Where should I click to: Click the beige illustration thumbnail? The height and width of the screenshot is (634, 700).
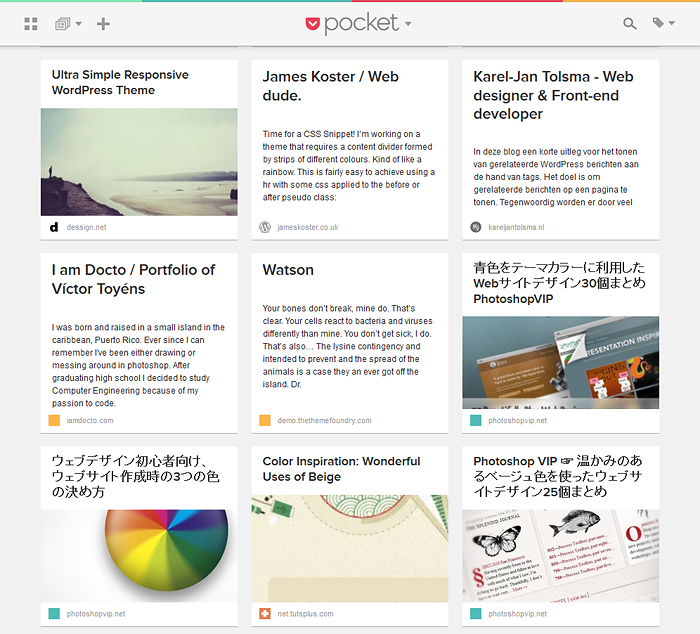click(350, 548)
